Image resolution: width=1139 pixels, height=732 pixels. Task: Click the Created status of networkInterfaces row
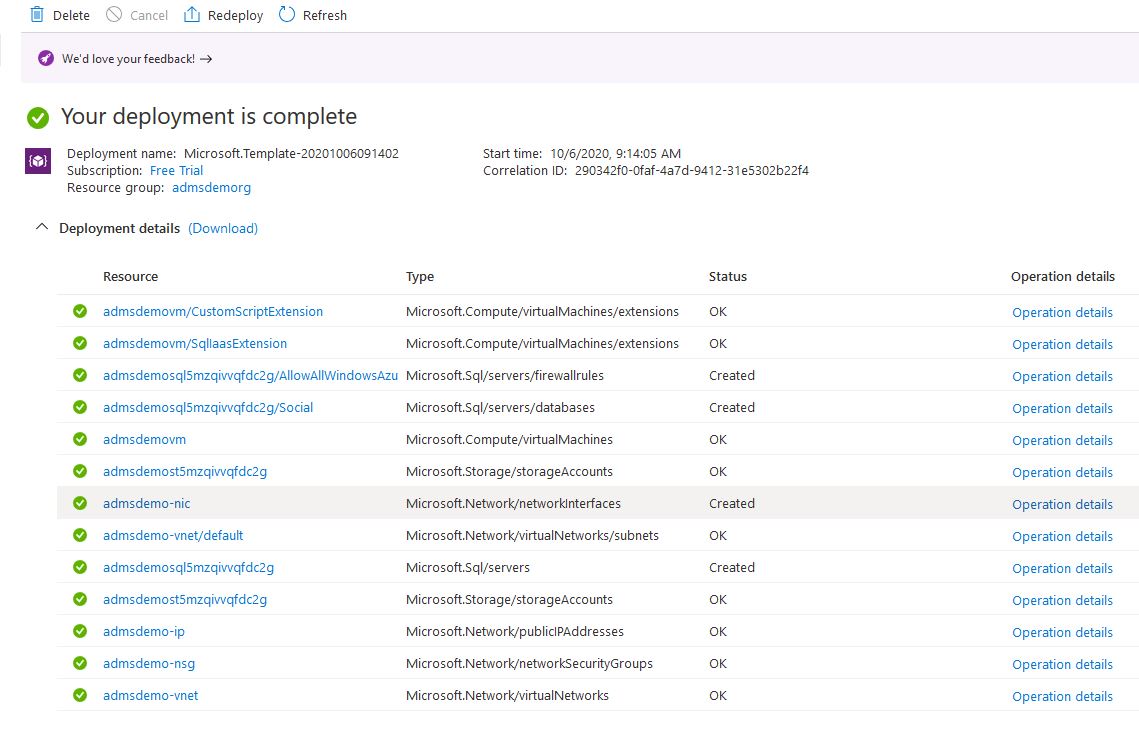click(731, 503)
